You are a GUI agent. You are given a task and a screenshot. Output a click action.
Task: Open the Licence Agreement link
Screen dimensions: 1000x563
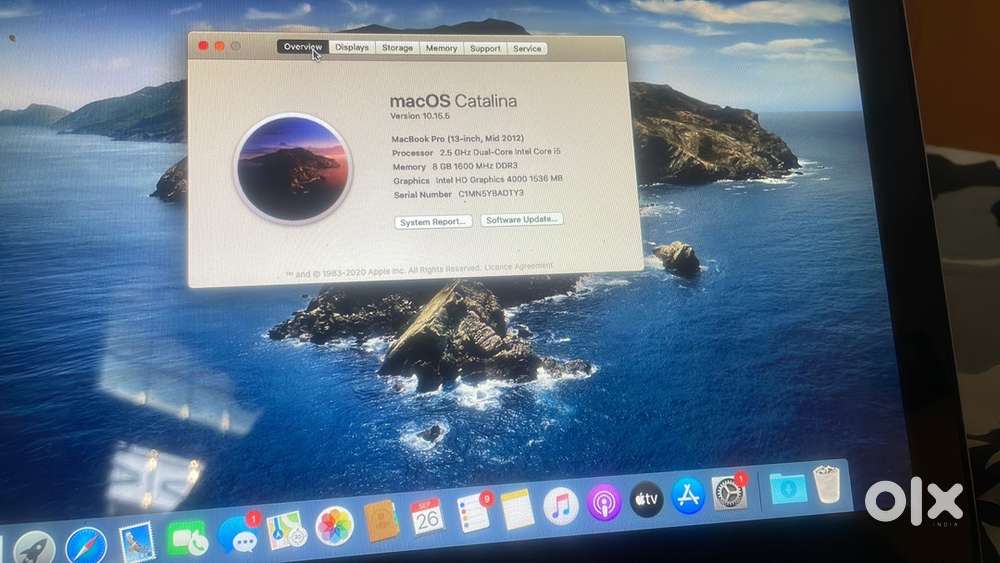[x=518, y=267]
